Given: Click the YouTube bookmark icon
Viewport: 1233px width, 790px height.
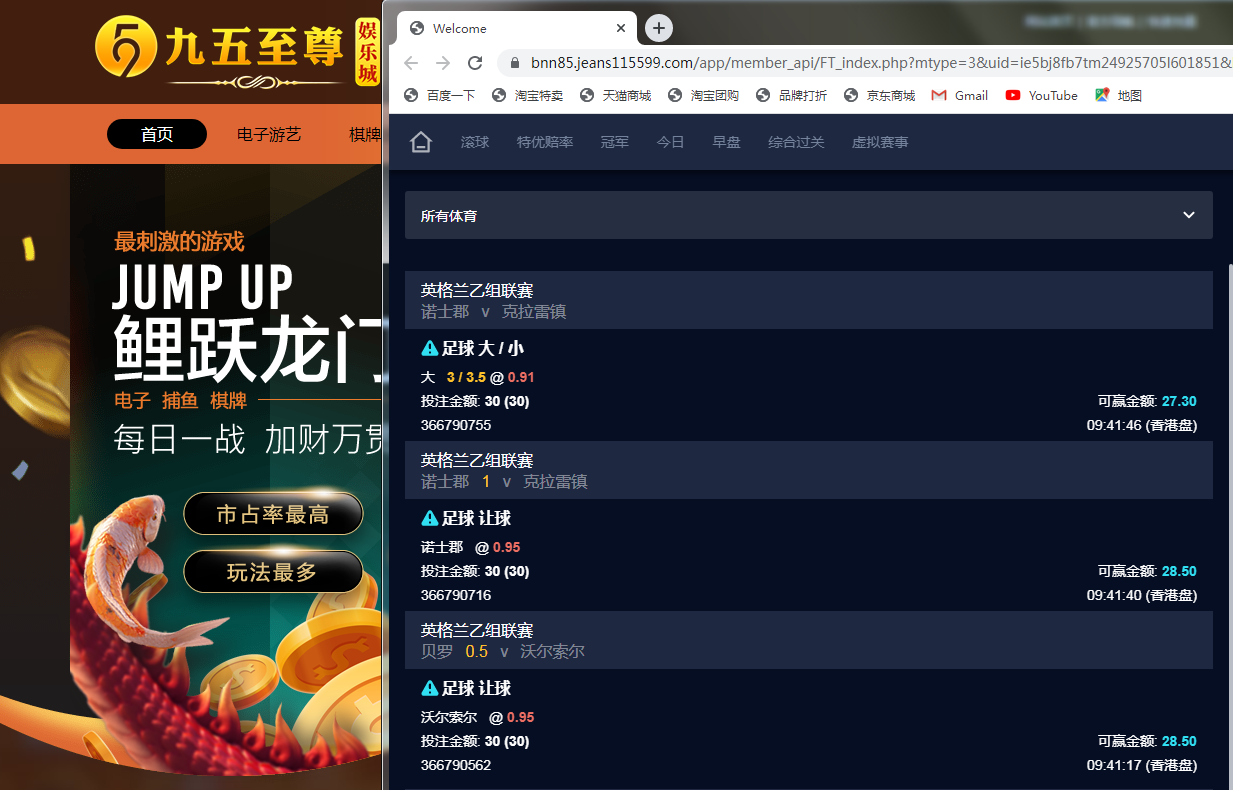Looking at the screenshot, I should tap(1013, 96).
